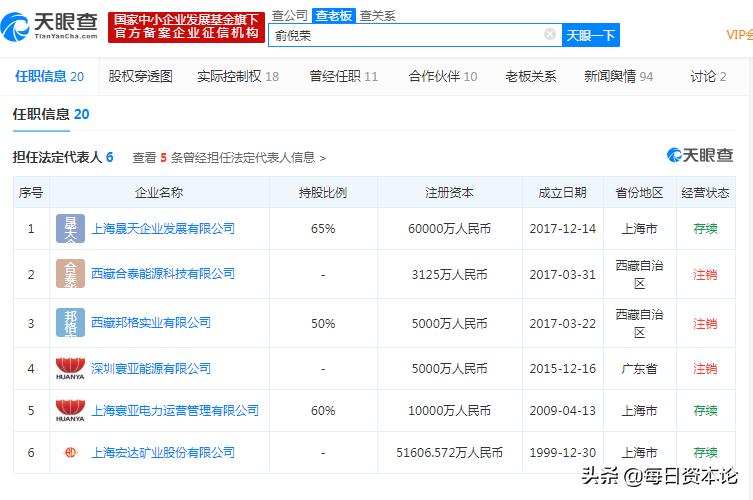Open the 西藏合泰能源科技有限公司 company logo
Viewport: 753px width, 500px height.
pyautogui.click(x=70, y=273)
